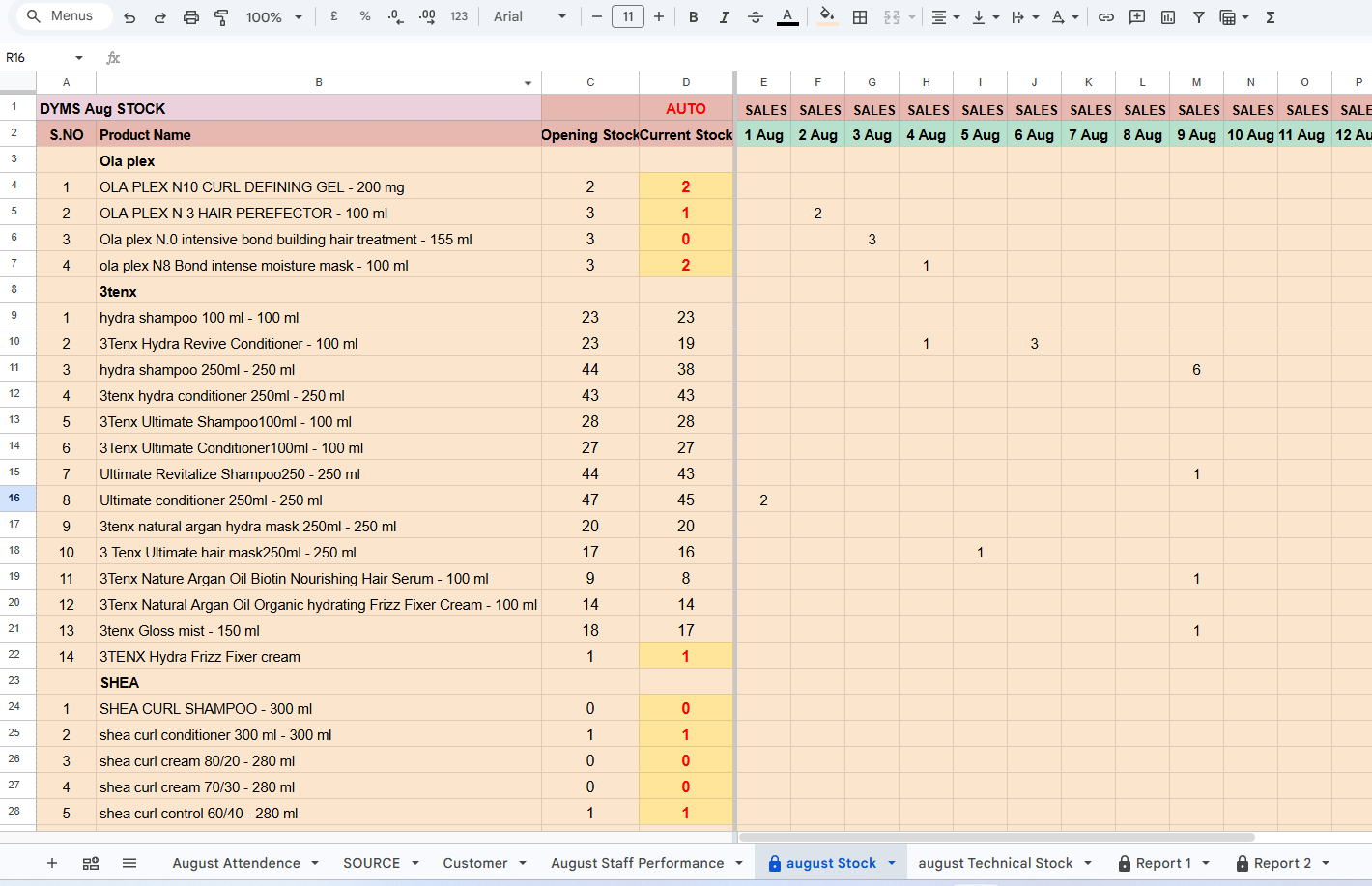1372x886 pixels.
Task: Open the Menus search box
Action: point(65,16)
